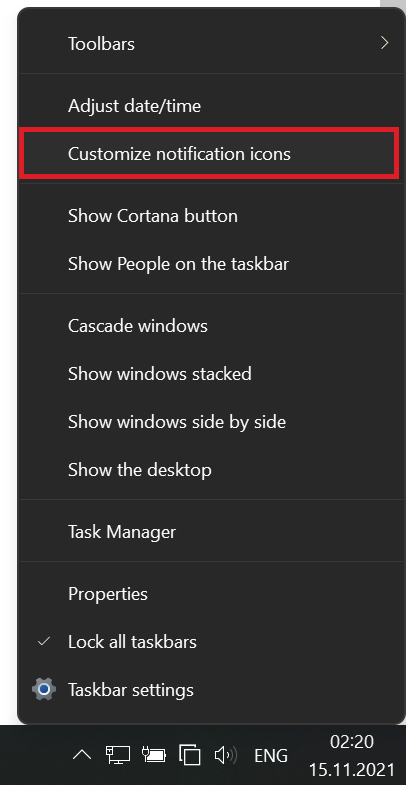
Task: Toggle the Lock all taskbars checkmark
Action: point(44,641)
